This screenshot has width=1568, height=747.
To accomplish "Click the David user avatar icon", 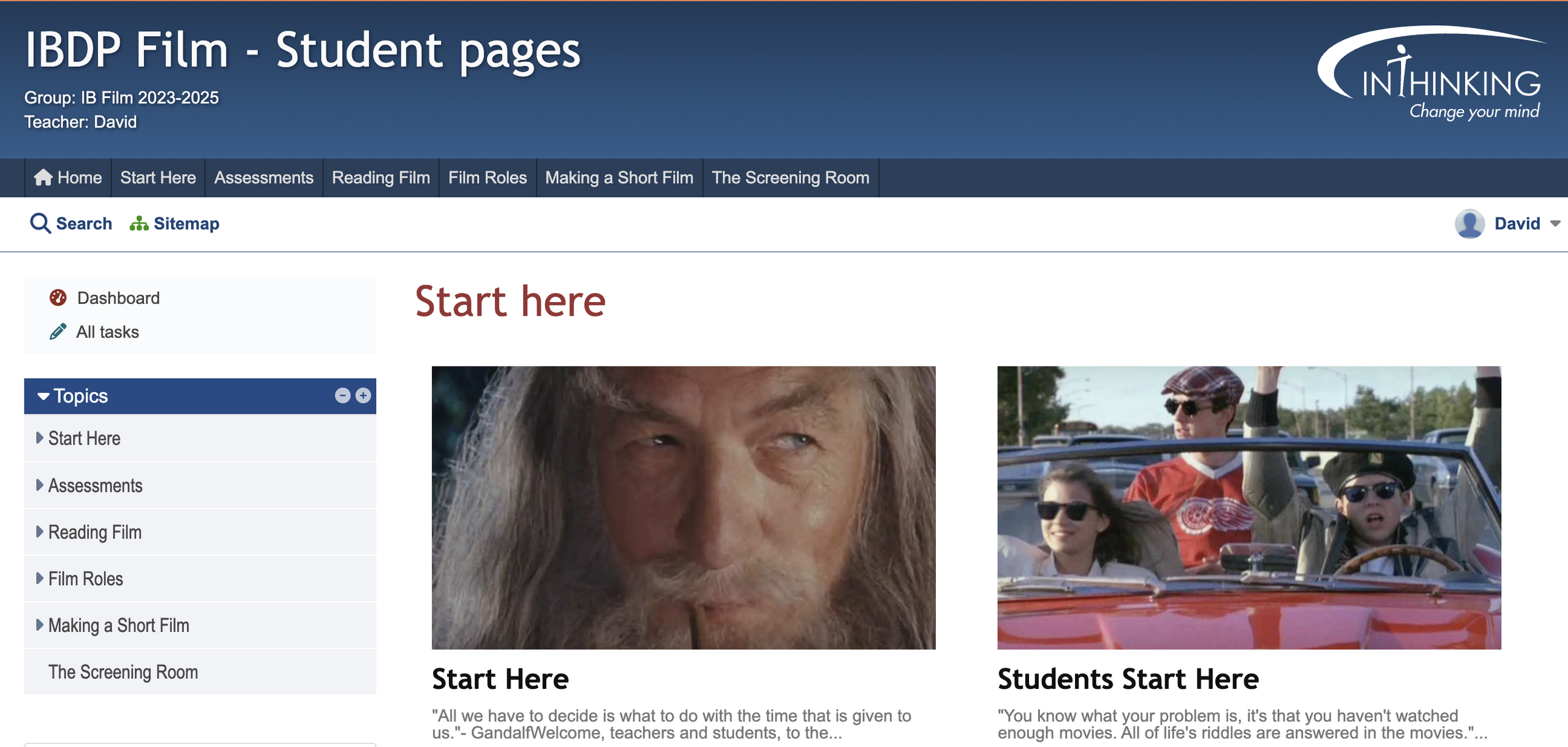I will click(1469, 224).
